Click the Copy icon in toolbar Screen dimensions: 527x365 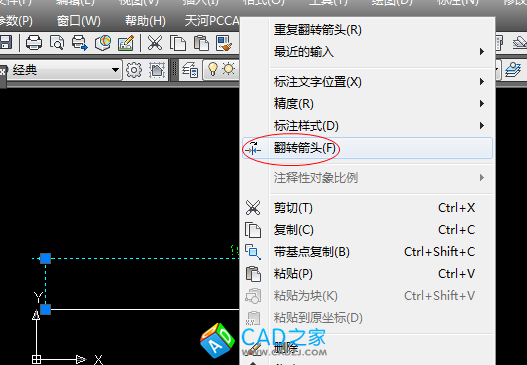pos(178,43)
